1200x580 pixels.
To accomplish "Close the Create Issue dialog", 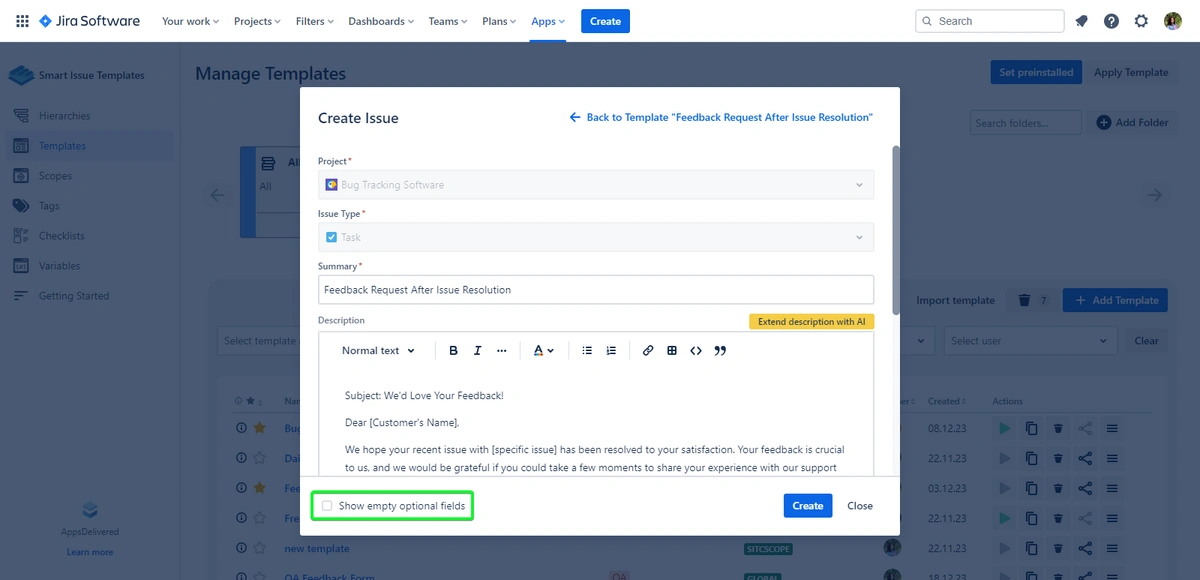I will 860,506.
